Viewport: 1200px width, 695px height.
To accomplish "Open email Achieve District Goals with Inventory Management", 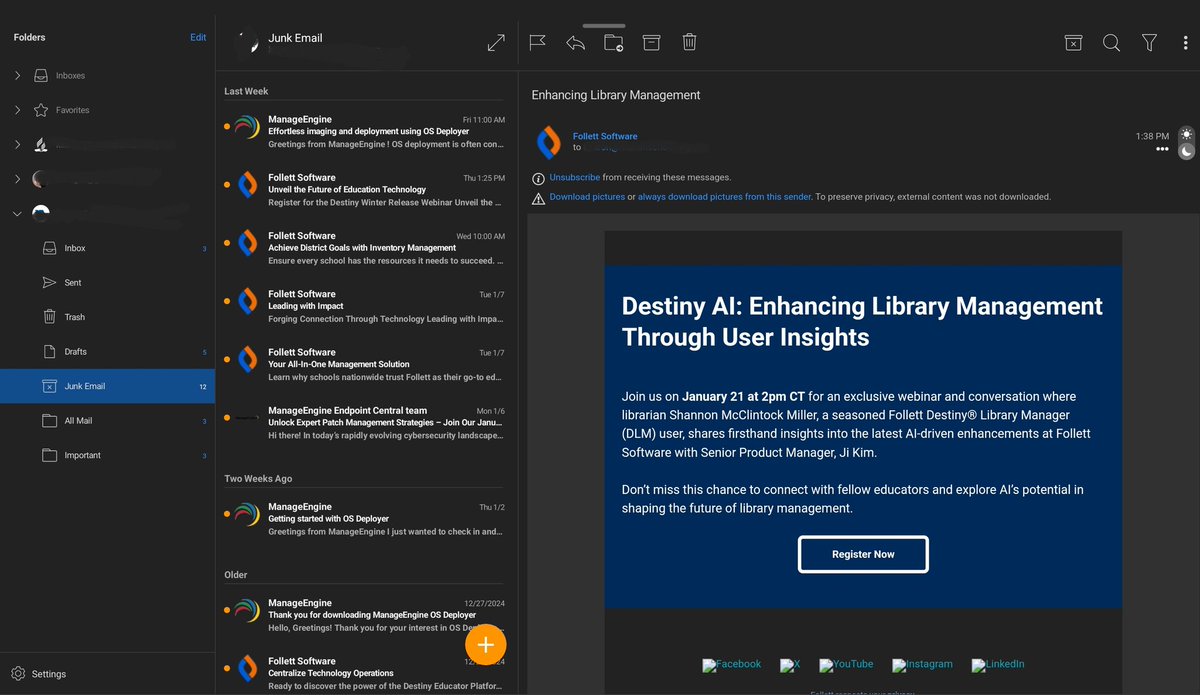I will [x=366, y=248].
